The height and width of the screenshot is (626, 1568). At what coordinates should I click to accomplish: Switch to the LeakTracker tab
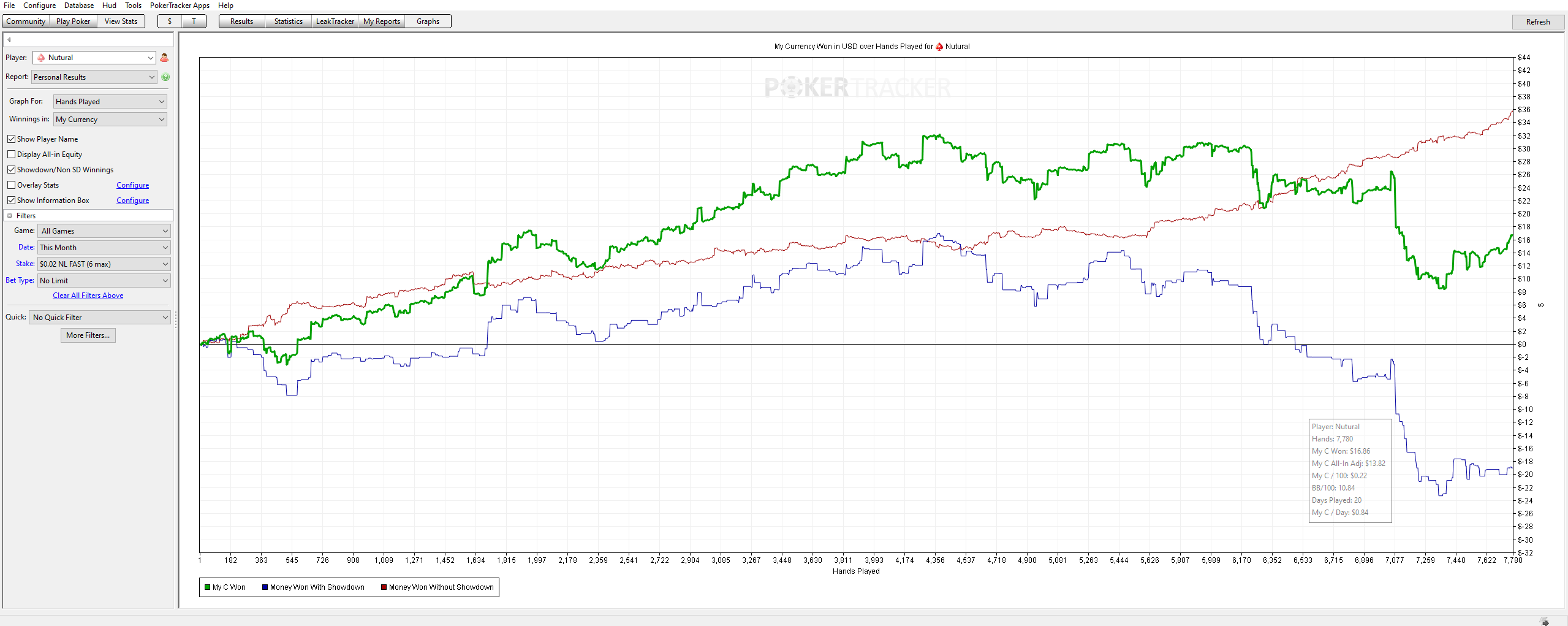(x=335, y=21)
